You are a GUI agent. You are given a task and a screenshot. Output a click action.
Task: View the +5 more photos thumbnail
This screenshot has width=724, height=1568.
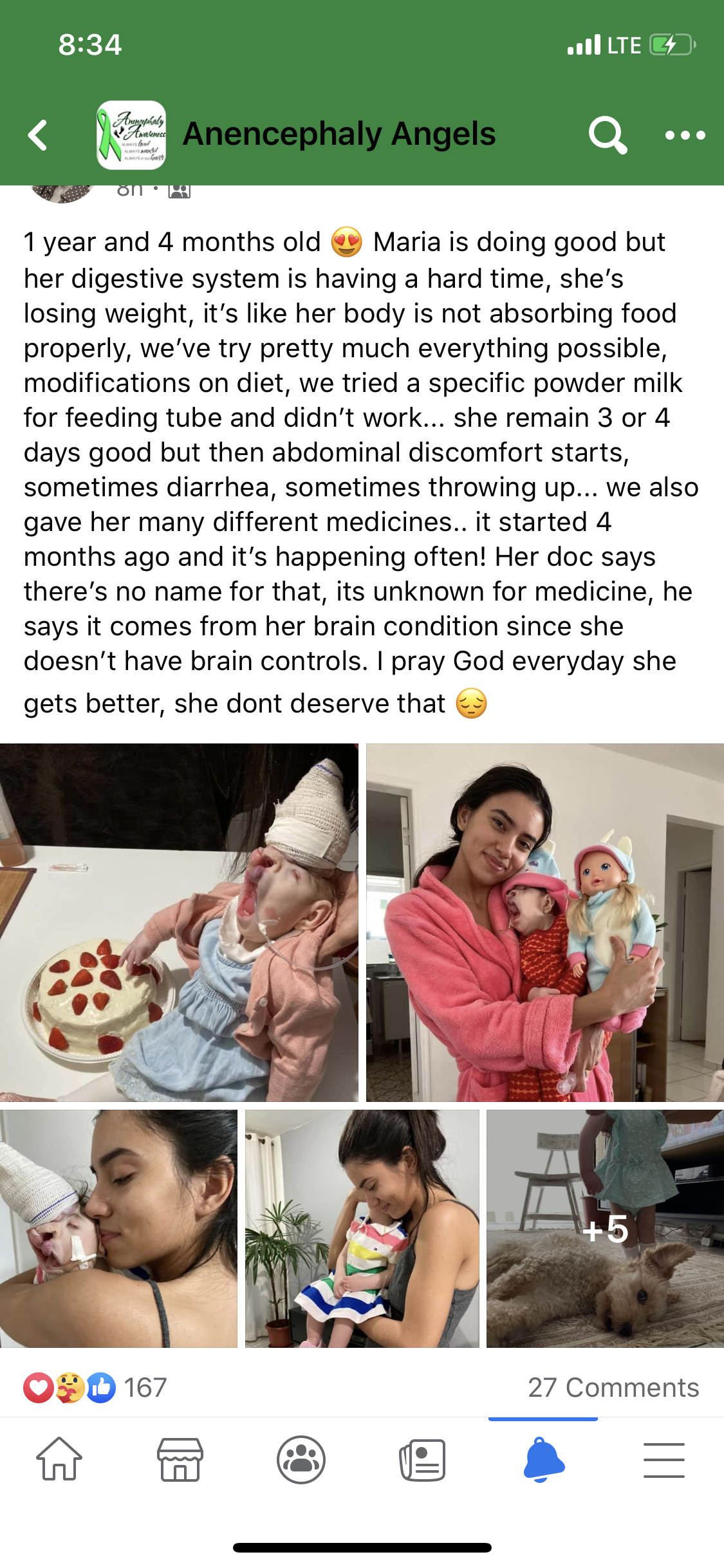coord(605,1228)
